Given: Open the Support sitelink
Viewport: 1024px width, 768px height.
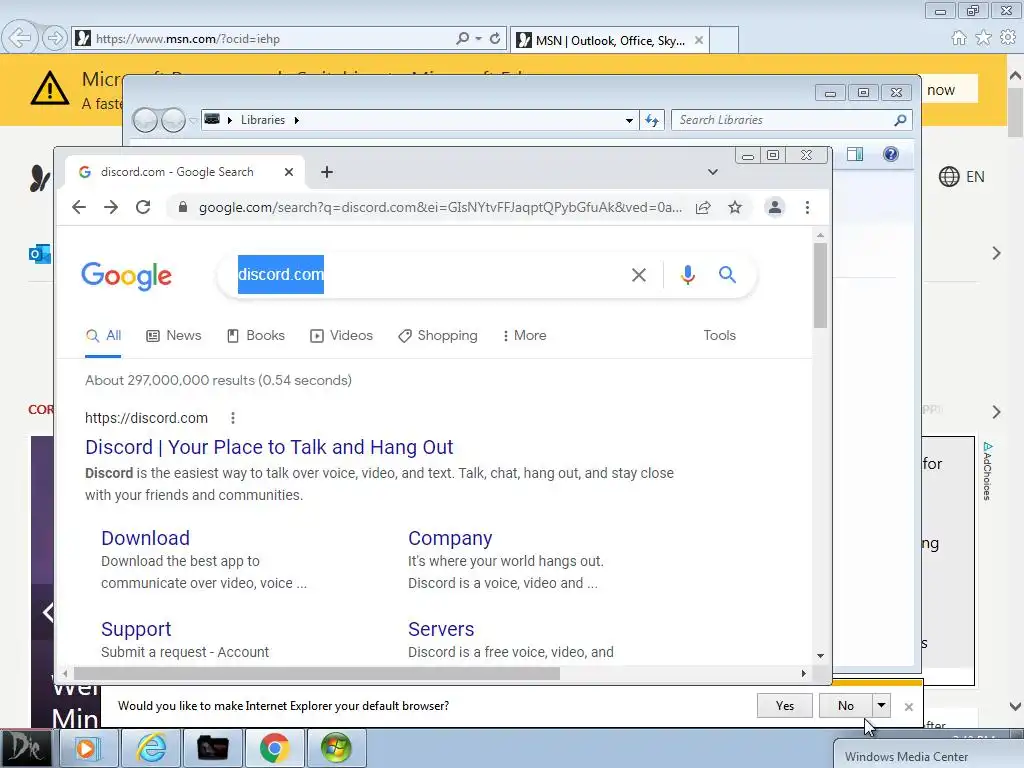Looking at the screenshot, I should (136, 629).
